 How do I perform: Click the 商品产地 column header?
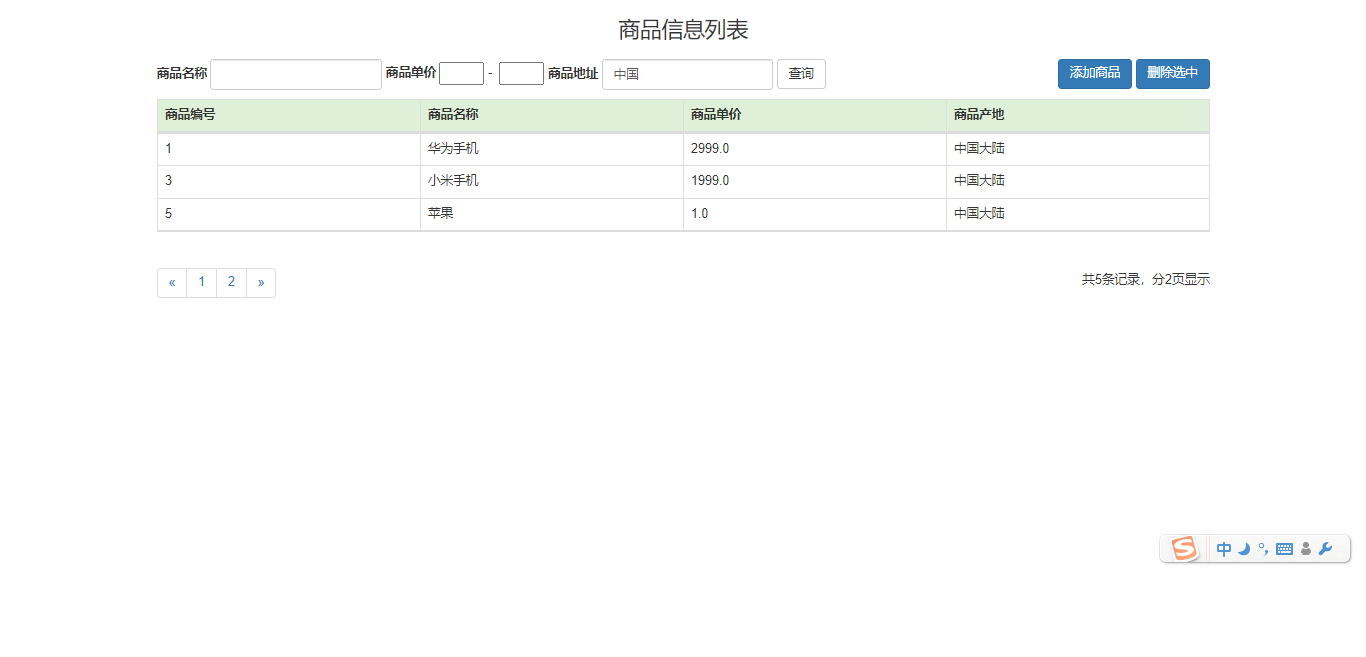(1078, 115)
